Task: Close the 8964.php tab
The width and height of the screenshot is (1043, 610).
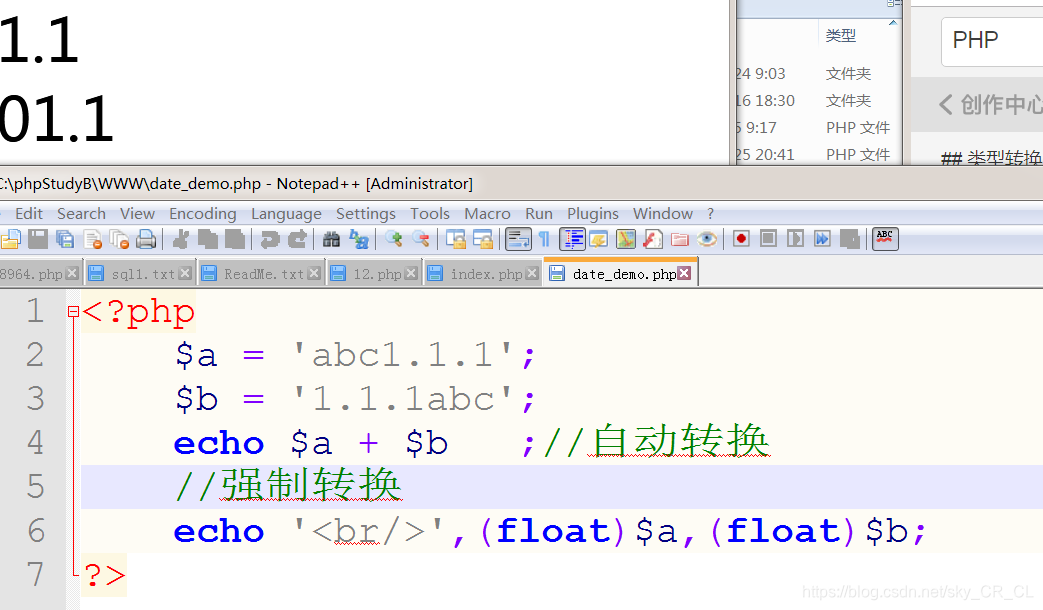Action: click(x=72, y=273)
